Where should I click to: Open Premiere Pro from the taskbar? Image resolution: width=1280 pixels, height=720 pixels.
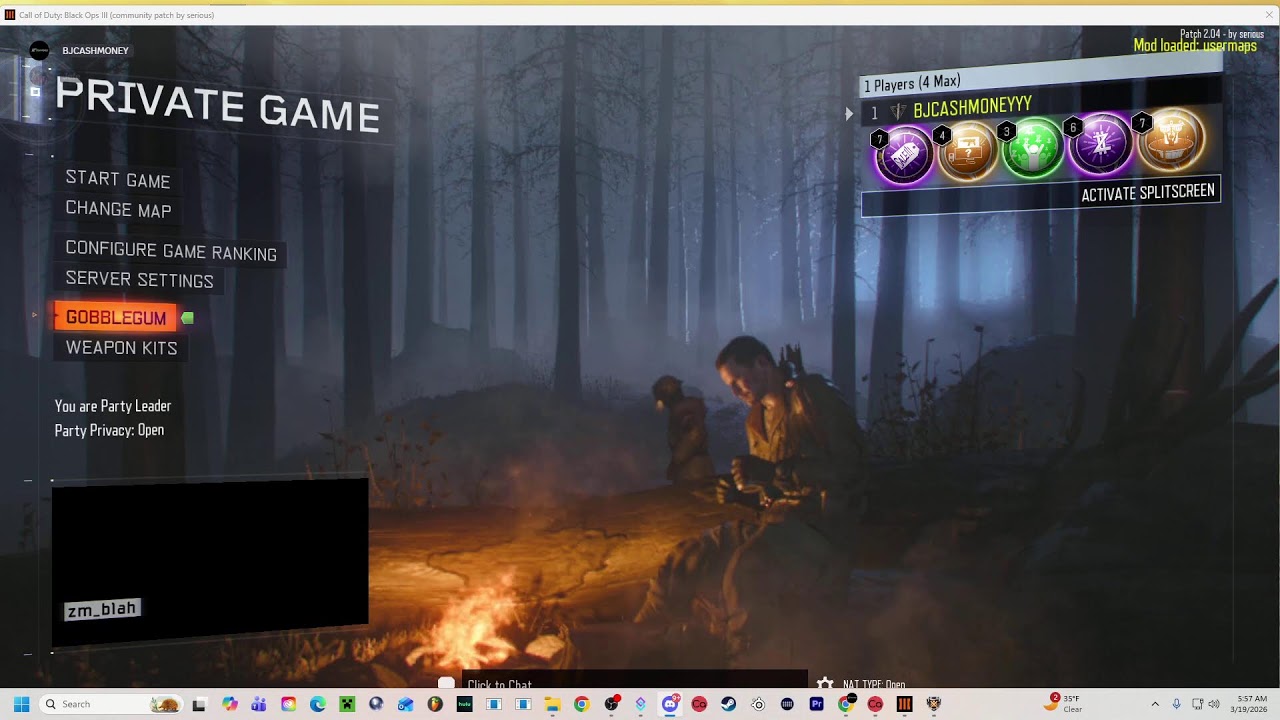click(x=816, y=704)
